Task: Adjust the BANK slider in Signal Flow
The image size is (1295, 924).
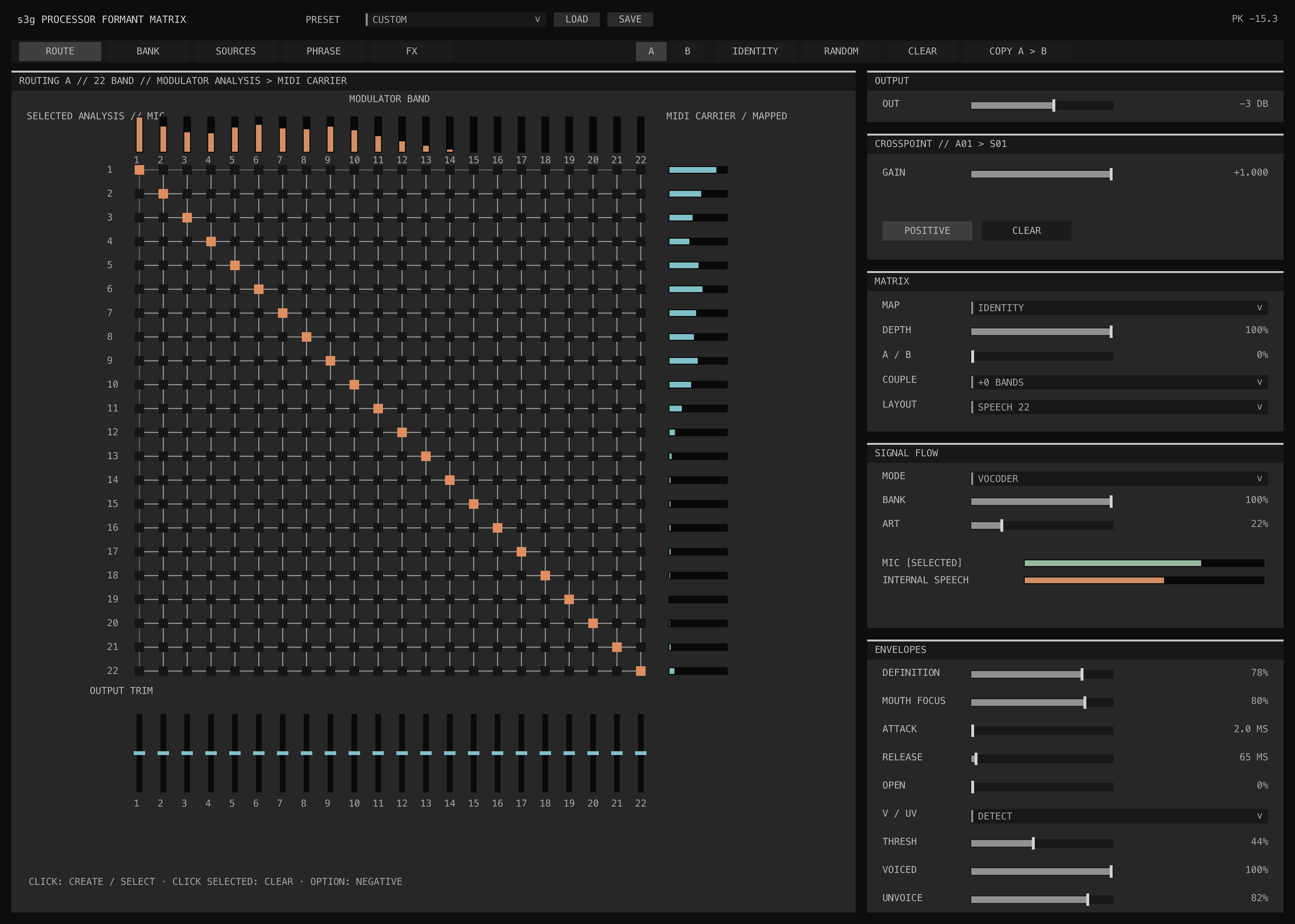Action: pos(1042,501)
